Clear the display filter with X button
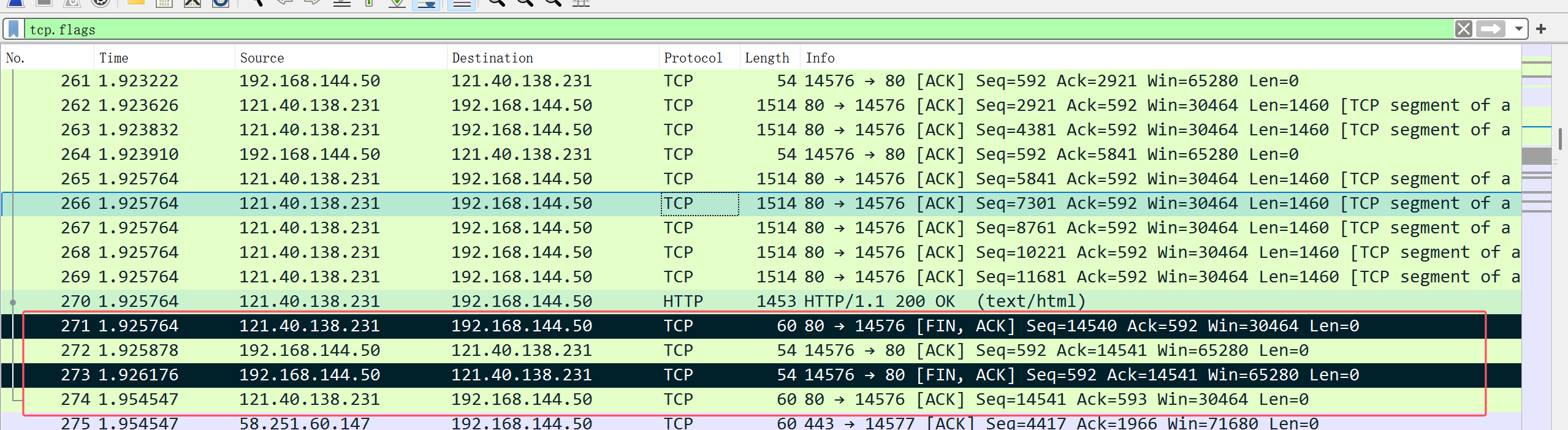1568x430 pixels. coord(1464,29)
